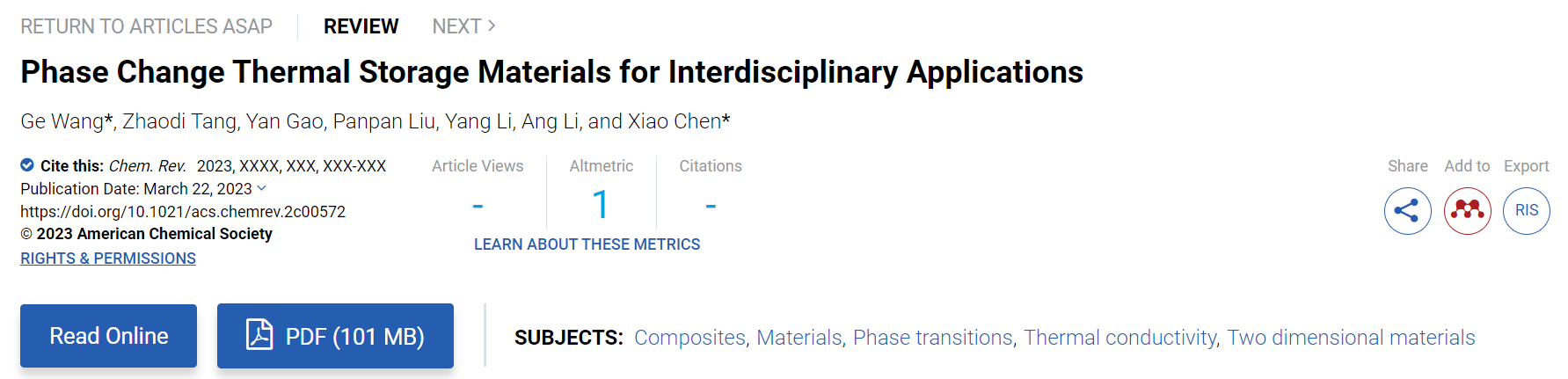Export citation via RIS icon

1527,211
